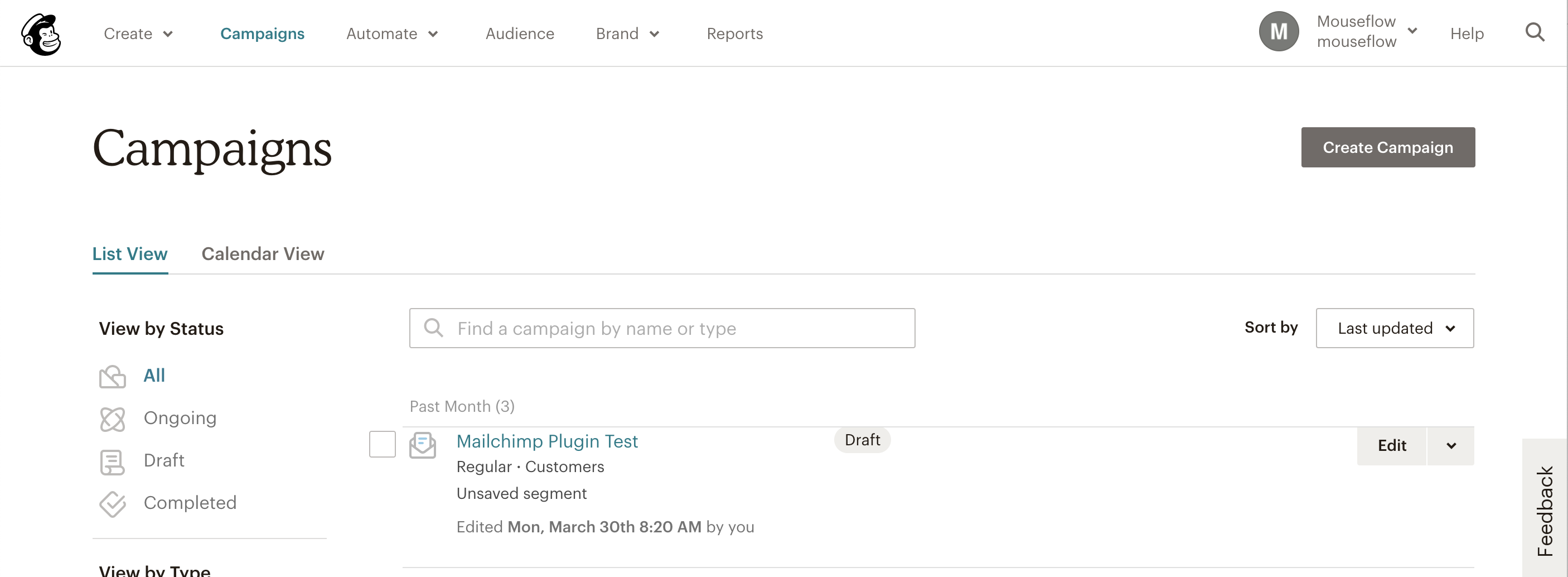Click the Mouseflow account avatar
Screen dimensions: 1568x577
(x=1278, y=31)
